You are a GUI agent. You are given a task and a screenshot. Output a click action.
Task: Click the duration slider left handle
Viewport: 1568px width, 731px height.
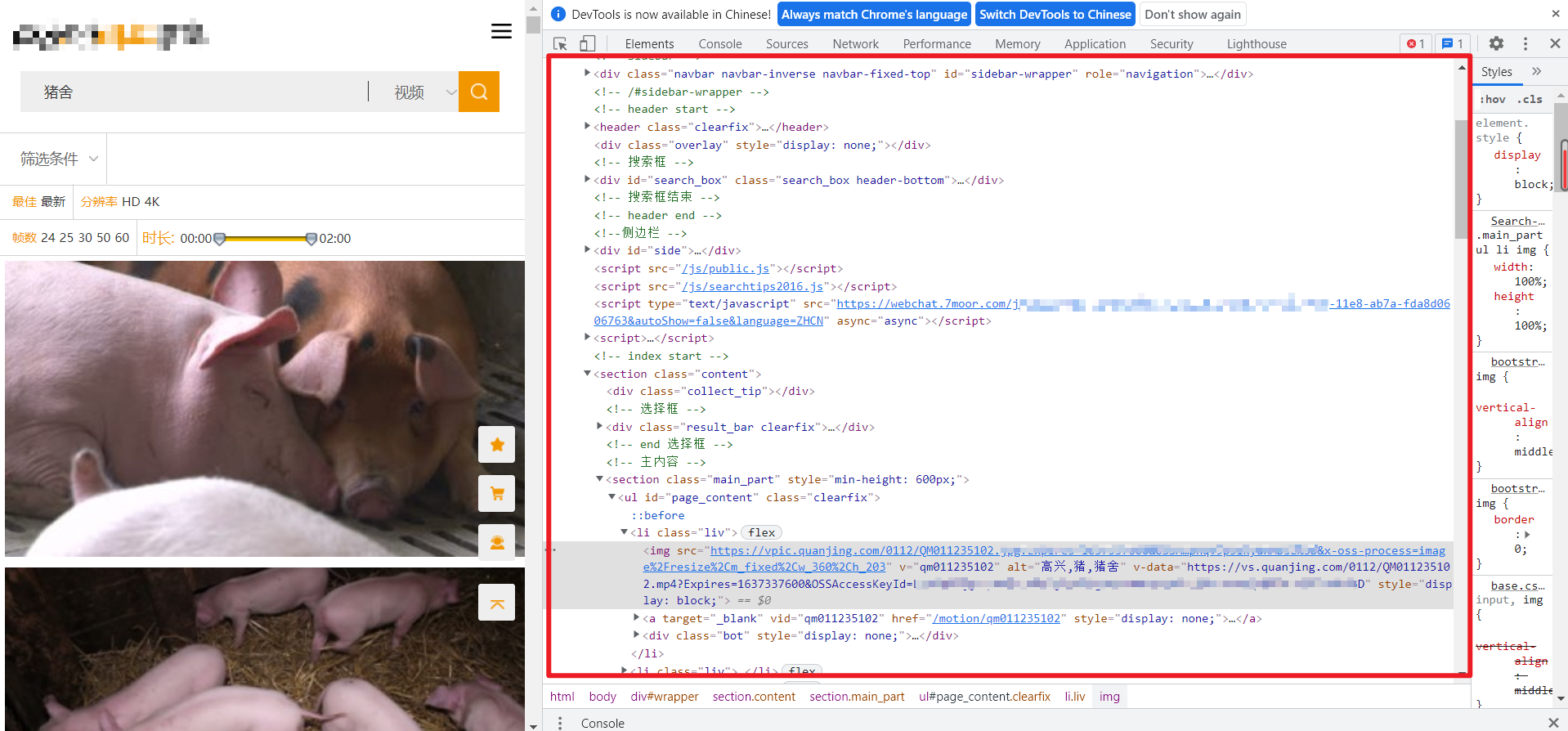(219, 239)
